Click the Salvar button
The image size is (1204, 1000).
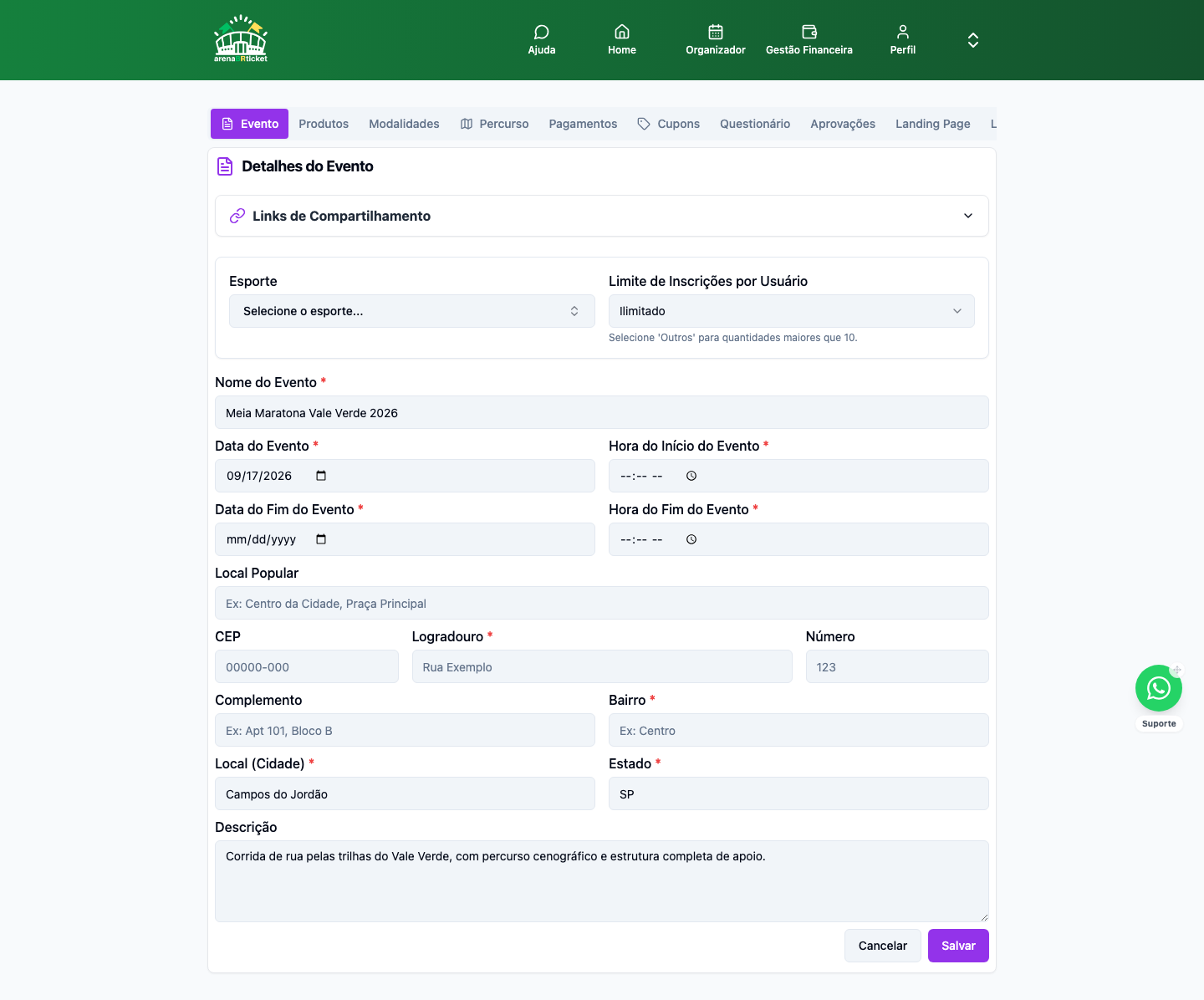(958, 946)
